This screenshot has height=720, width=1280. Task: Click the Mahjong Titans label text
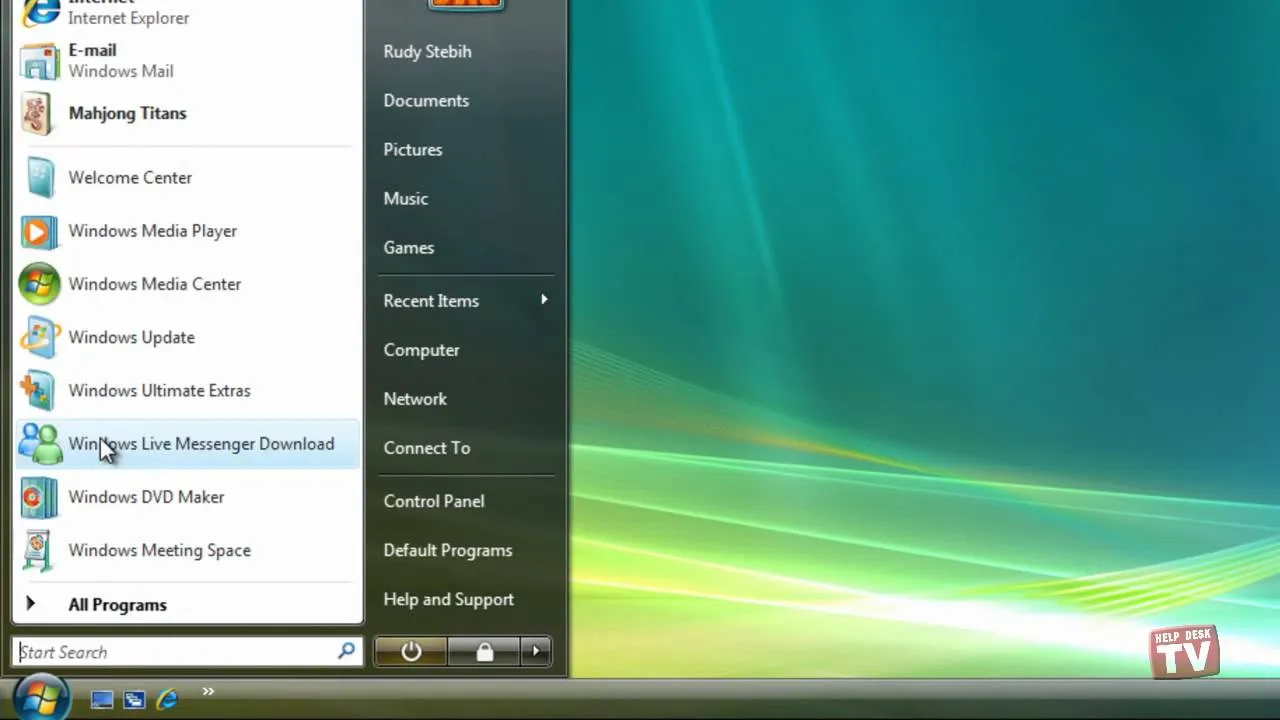point(128,113)
